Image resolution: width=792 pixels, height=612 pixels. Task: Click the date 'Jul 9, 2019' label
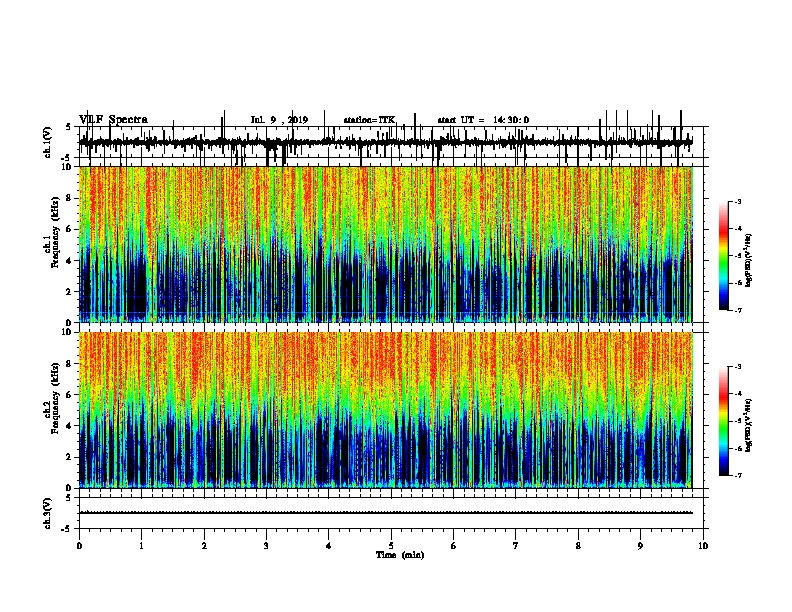tap(279, 120)
